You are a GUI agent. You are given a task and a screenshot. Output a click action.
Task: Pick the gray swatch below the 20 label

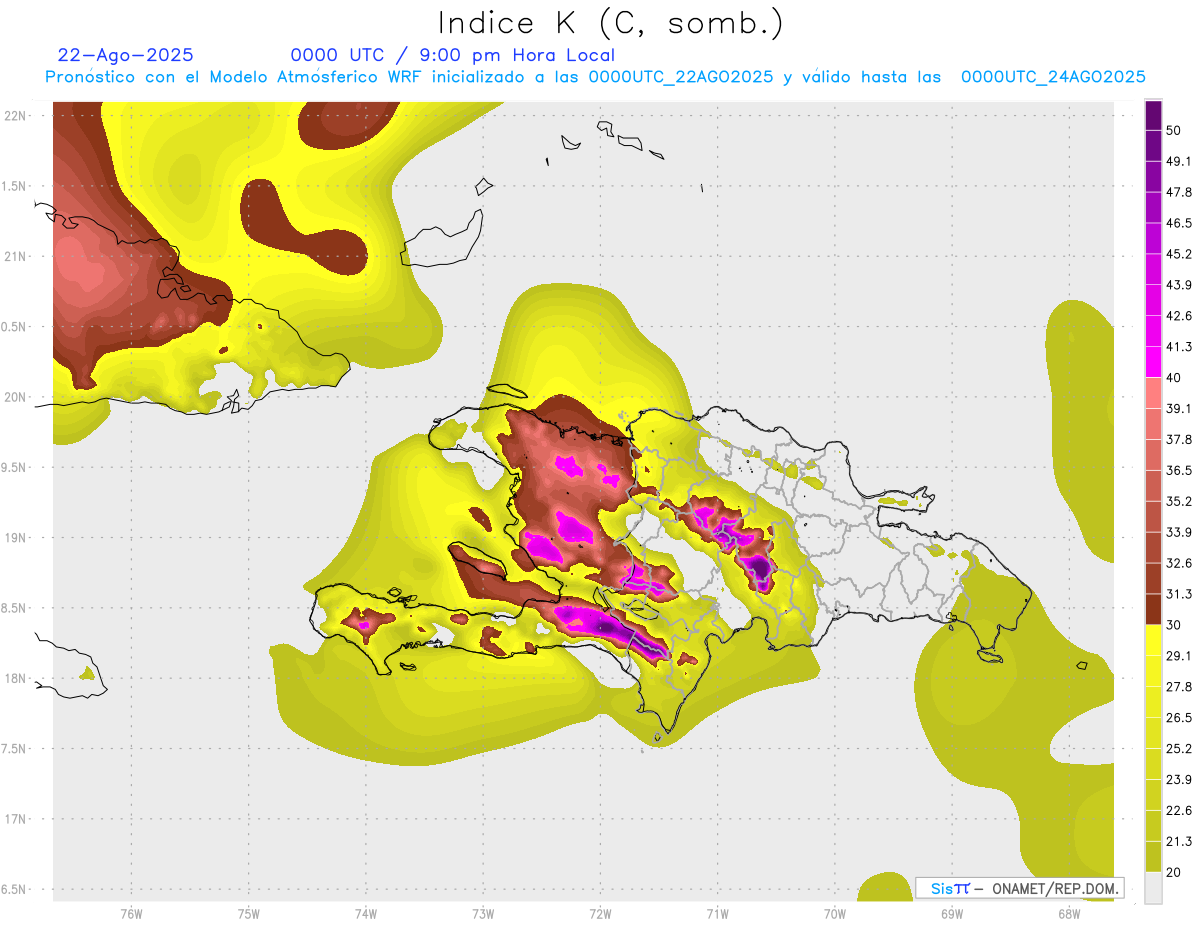pos(1153,888)
